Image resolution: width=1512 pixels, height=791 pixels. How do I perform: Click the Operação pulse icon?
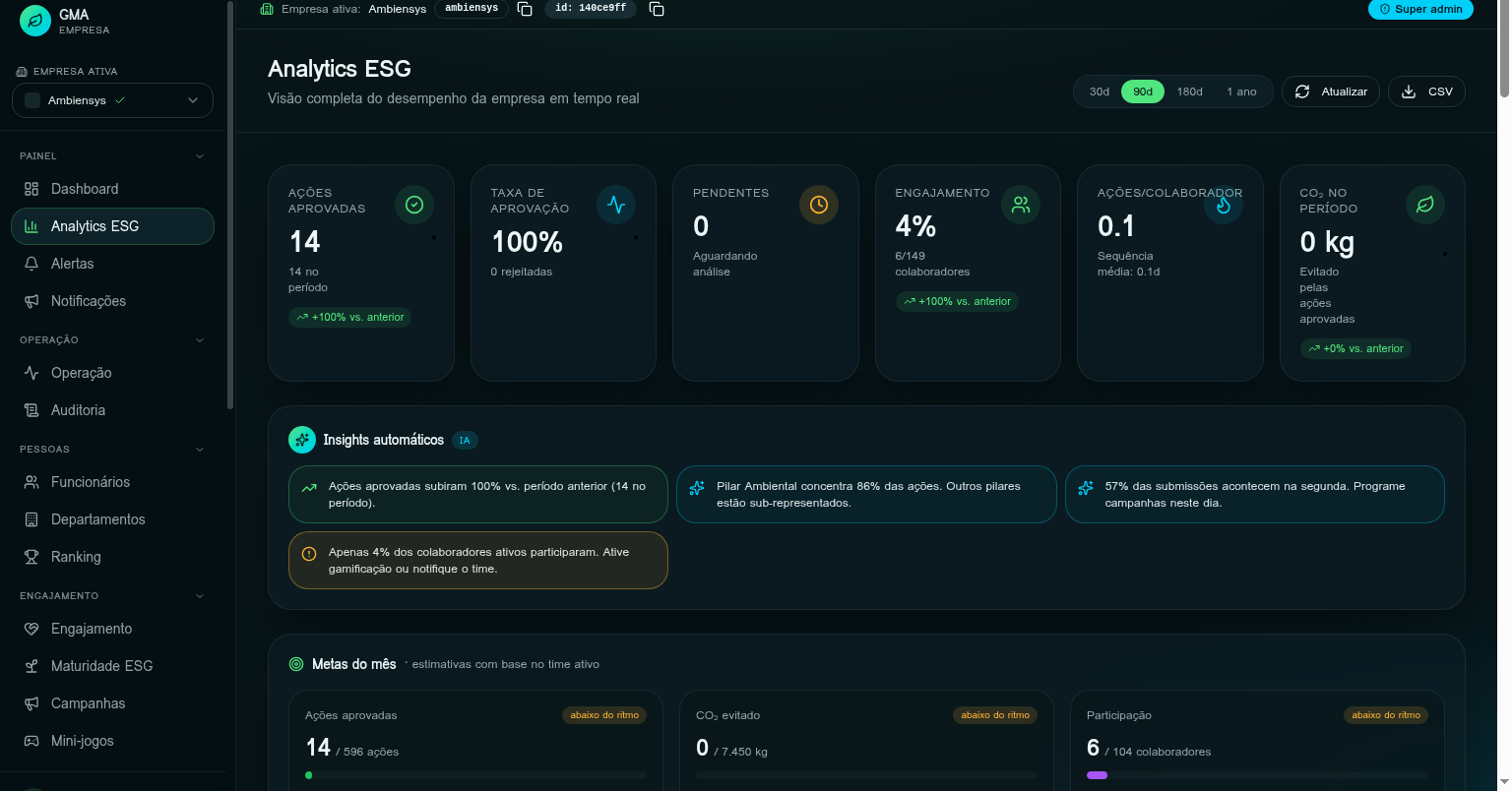click(31, 373)
